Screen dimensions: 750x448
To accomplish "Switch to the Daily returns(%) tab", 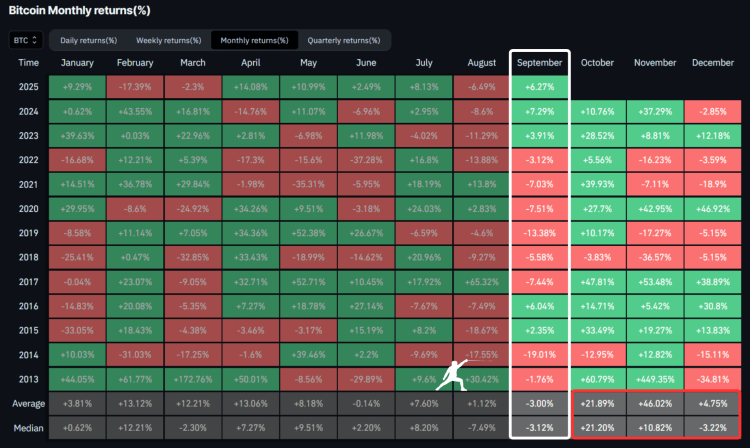I will coord(88,41).
